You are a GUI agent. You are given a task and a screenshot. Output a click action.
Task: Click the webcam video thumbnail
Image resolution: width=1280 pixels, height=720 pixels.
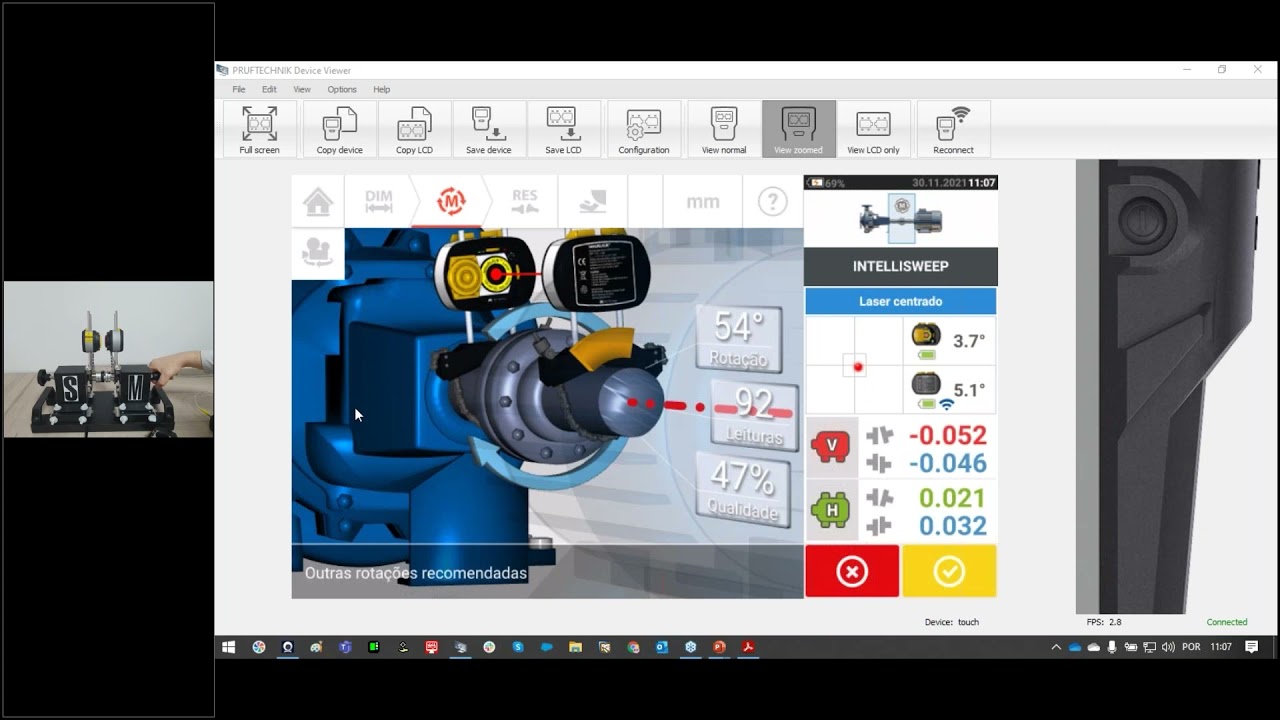tap(108, 359)
